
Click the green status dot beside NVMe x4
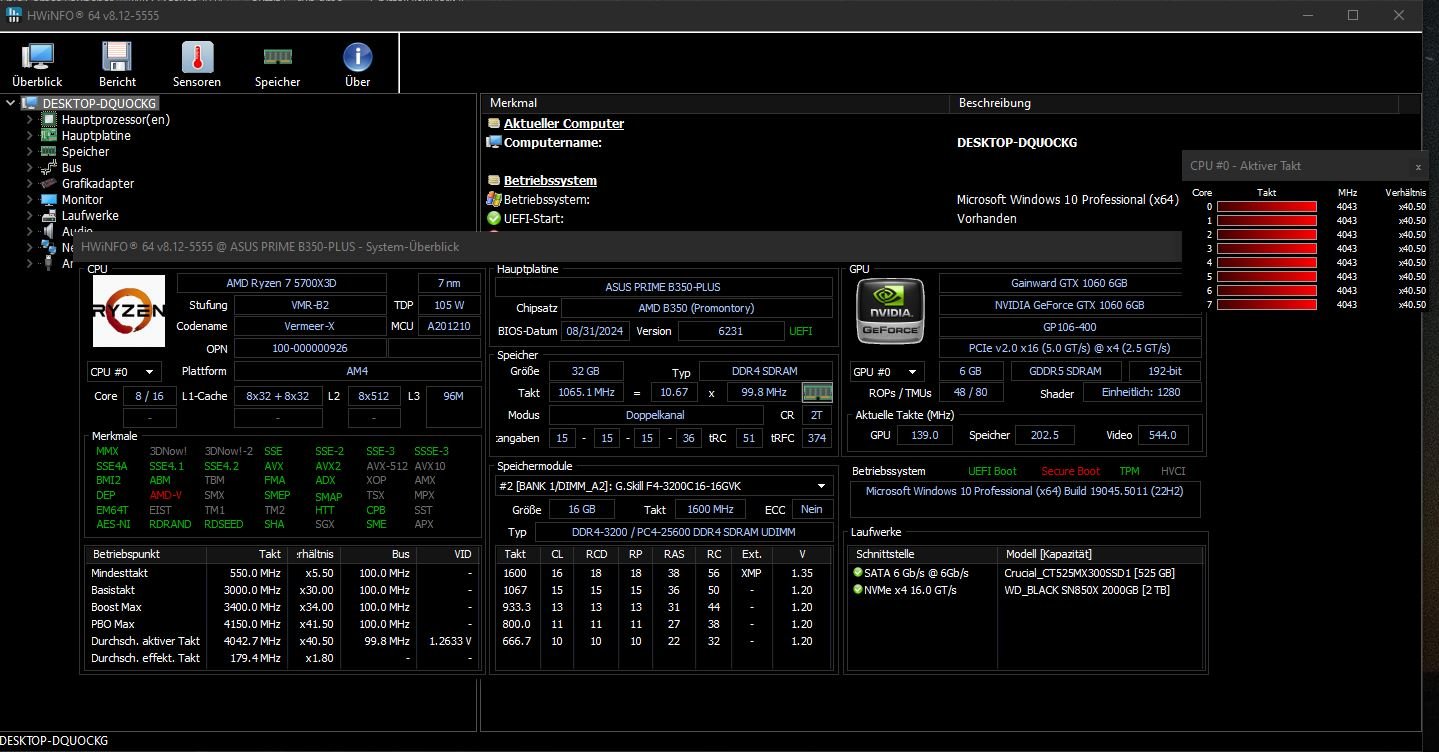pos(857,590)
